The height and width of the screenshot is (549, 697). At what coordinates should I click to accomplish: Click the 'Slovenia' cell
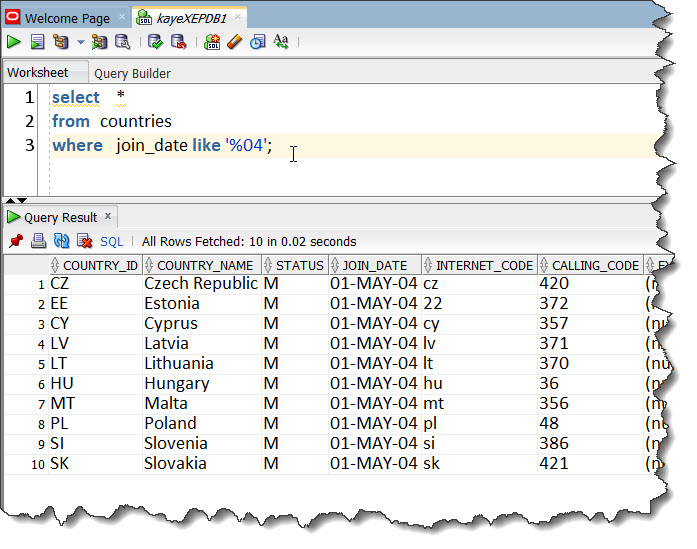[x=201, y=444]
